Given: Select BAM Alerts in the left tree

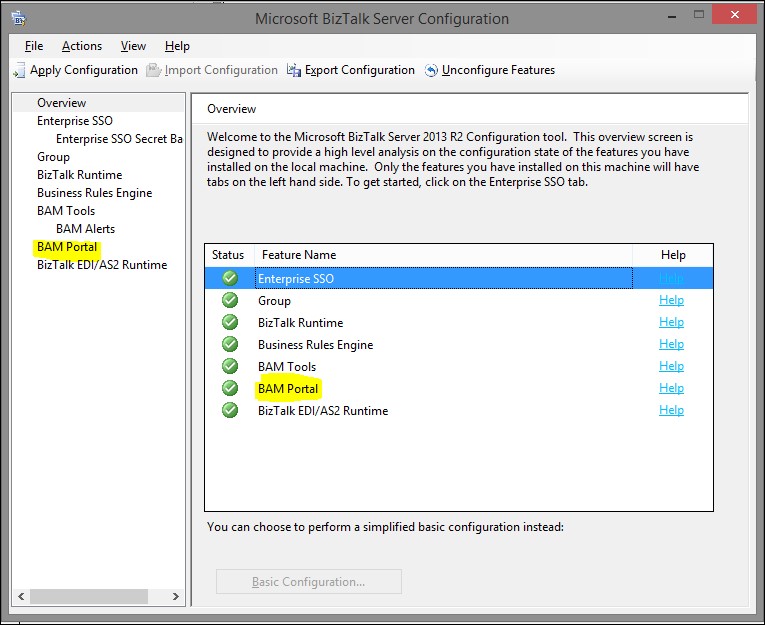Looking at the screenshot, I should pyautogui.click(x=85, y=229).
